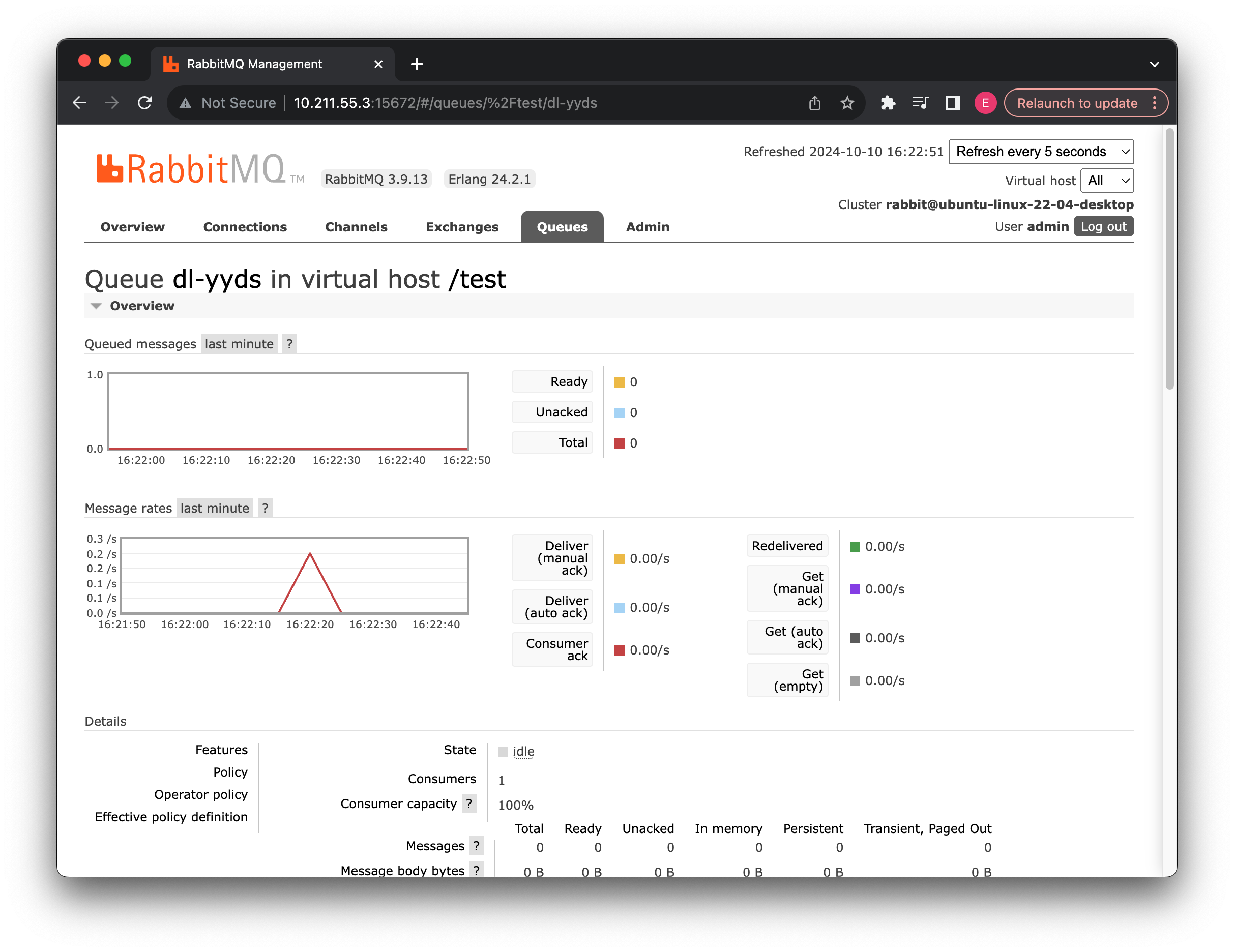The width and height of the screenshot is (1234, 952).
Task: Open the Virtual host All dropdown
Action: click(1106, 181)
